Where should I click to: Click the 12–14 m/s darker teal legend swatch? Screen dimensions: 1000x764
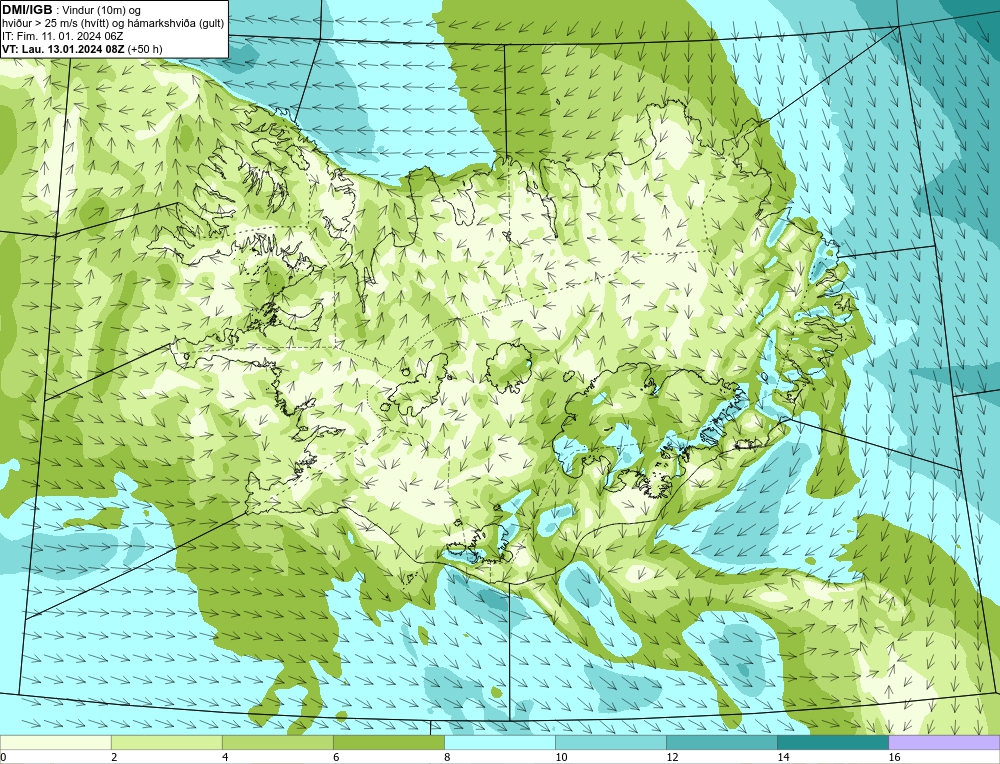721,742
